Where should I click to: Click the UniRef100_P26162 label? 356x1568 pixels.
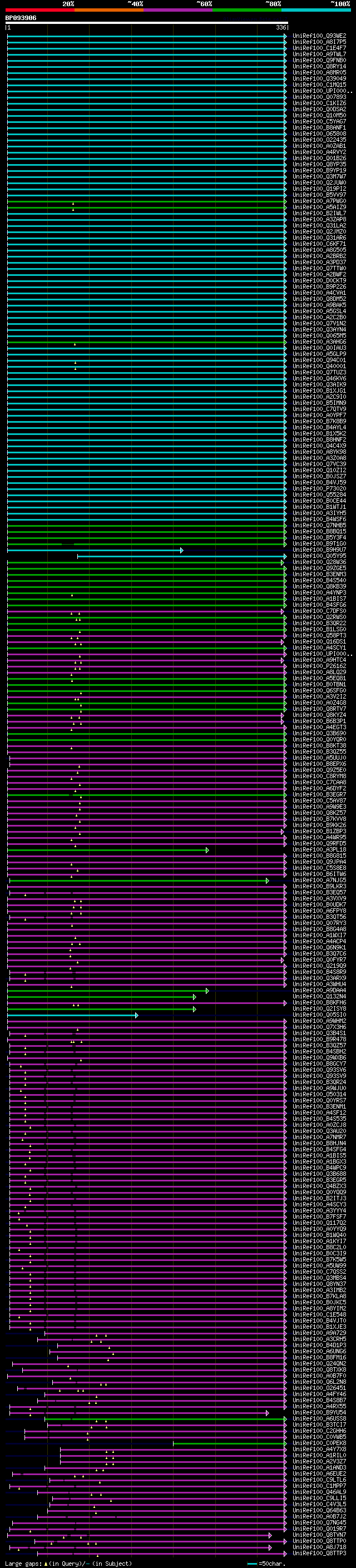319,666
